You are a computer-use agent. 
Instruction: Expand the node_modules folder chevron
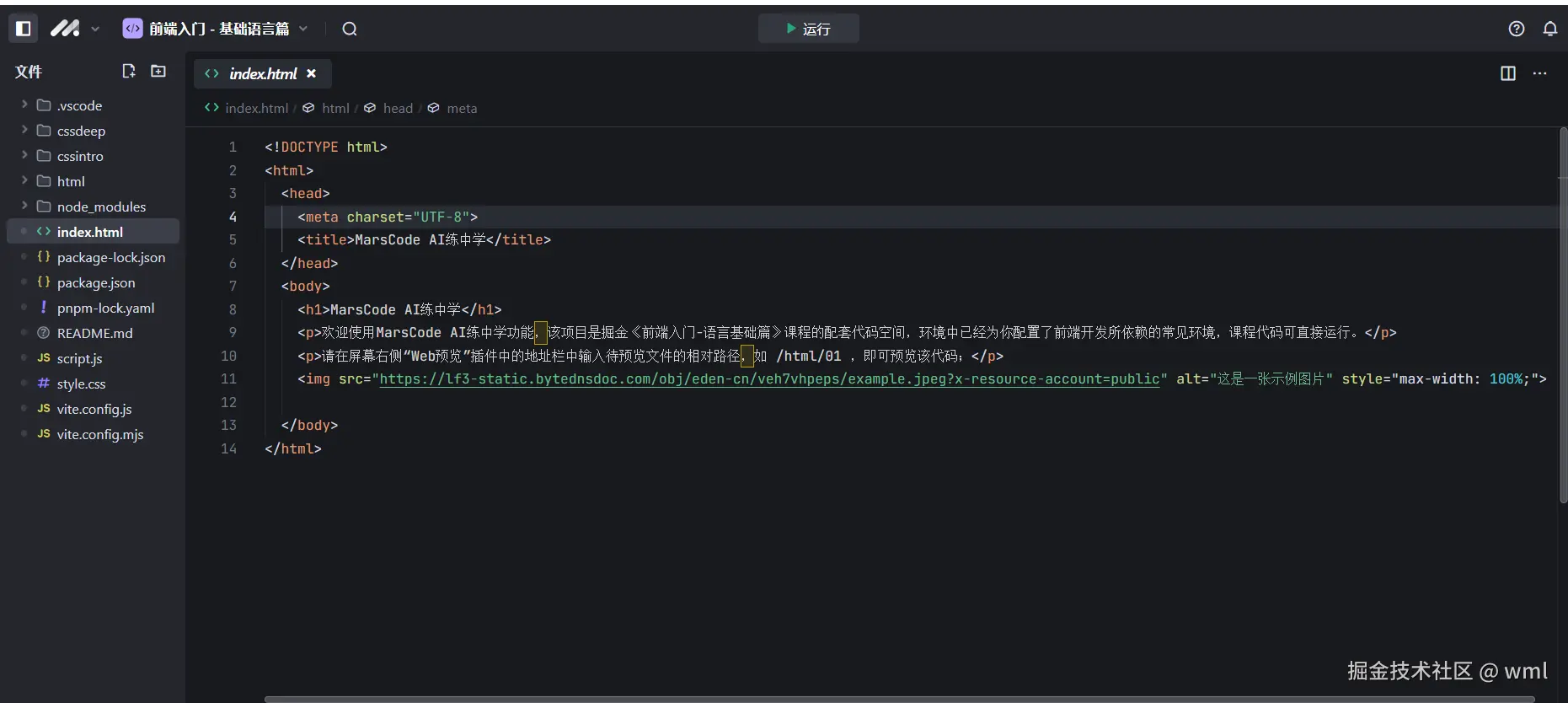pos(24,206)
